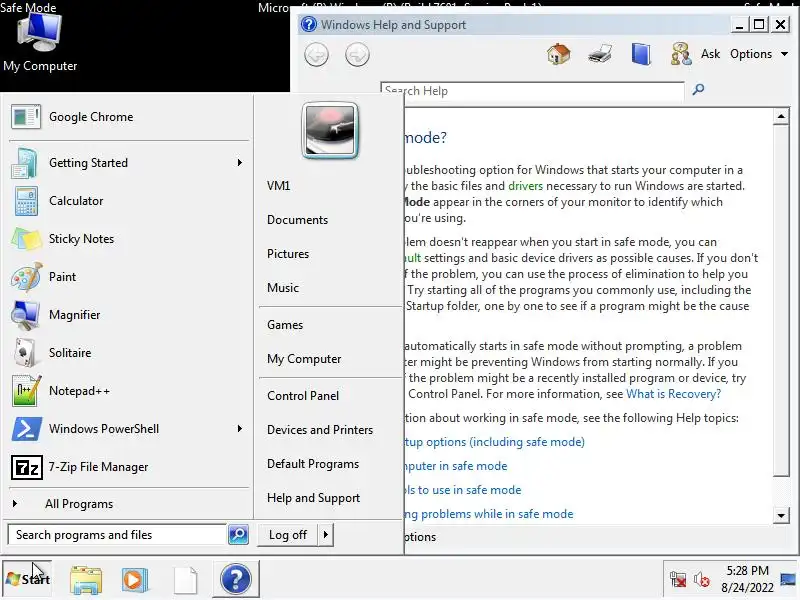800x600 pixels.
Task: Click the Search Help magnifier icon
Action: (698, 90)
